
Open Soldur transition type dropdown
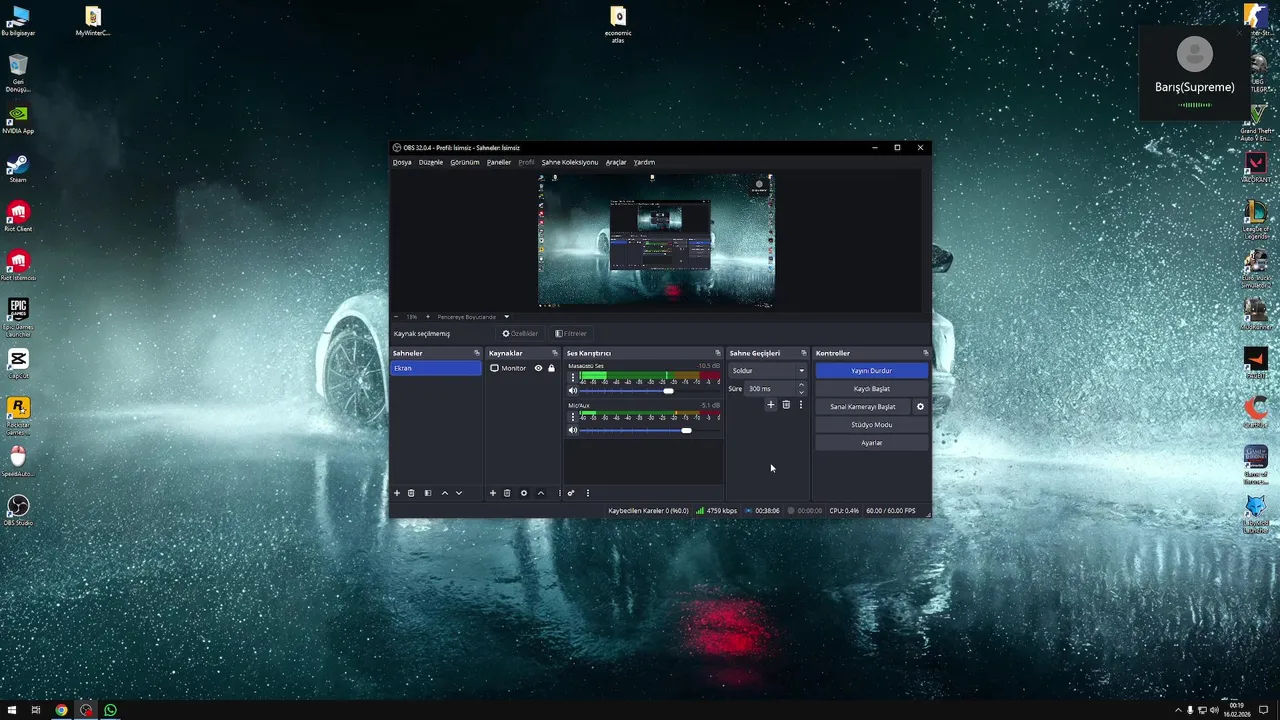[x=768, y=371]
